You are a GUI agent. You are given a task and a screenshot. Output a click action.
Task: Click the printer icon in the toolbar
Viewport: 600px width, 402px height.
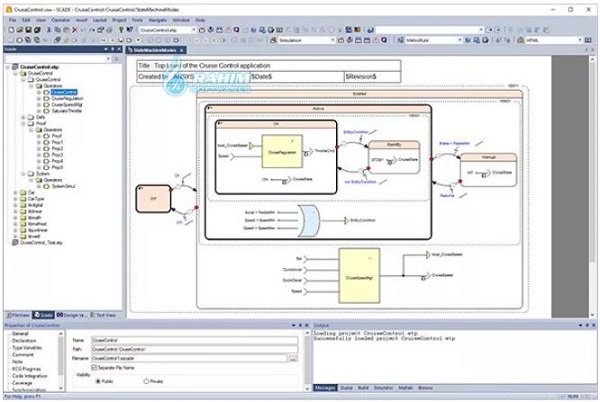(109, 29)
